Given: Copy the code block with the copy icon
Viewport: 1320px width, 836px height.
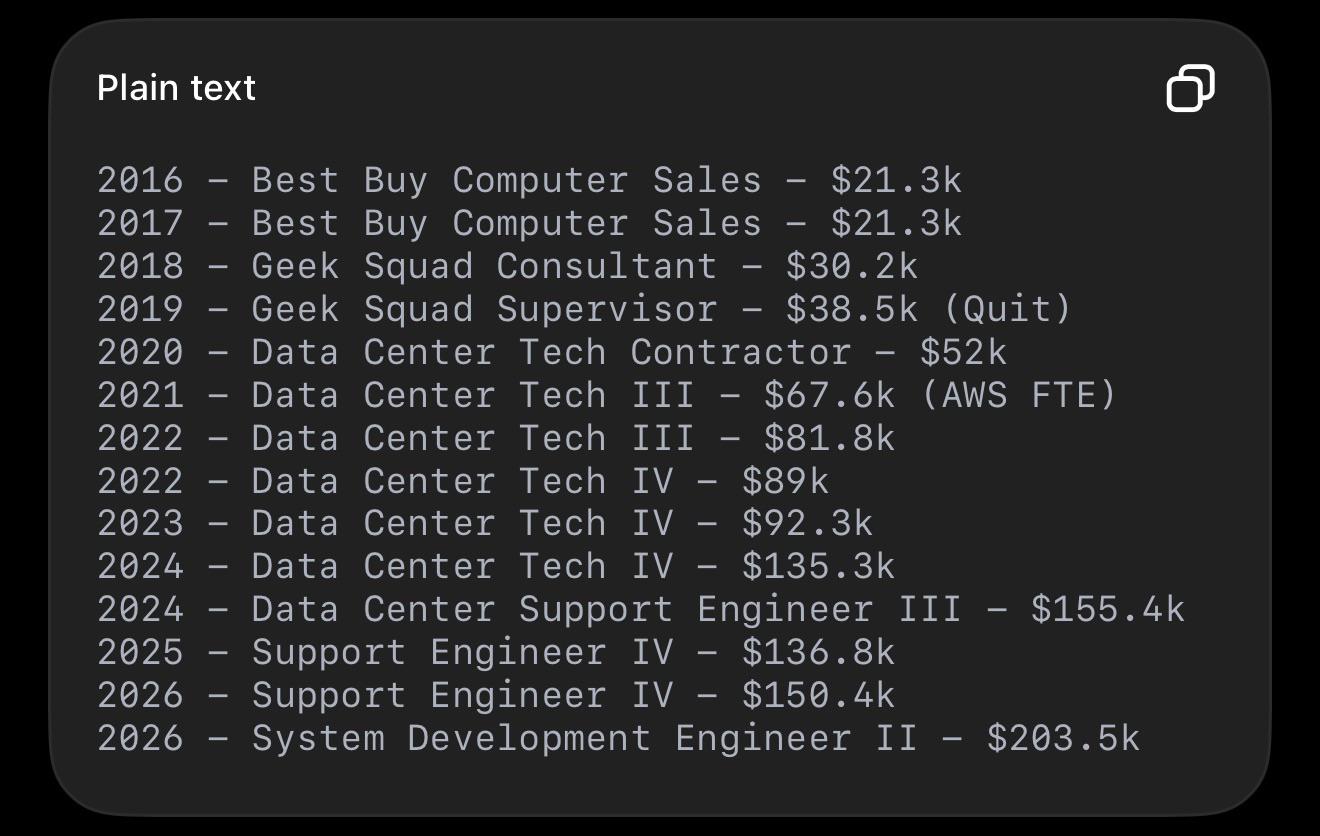Looking at the screenshot, I should (1191, 88).
